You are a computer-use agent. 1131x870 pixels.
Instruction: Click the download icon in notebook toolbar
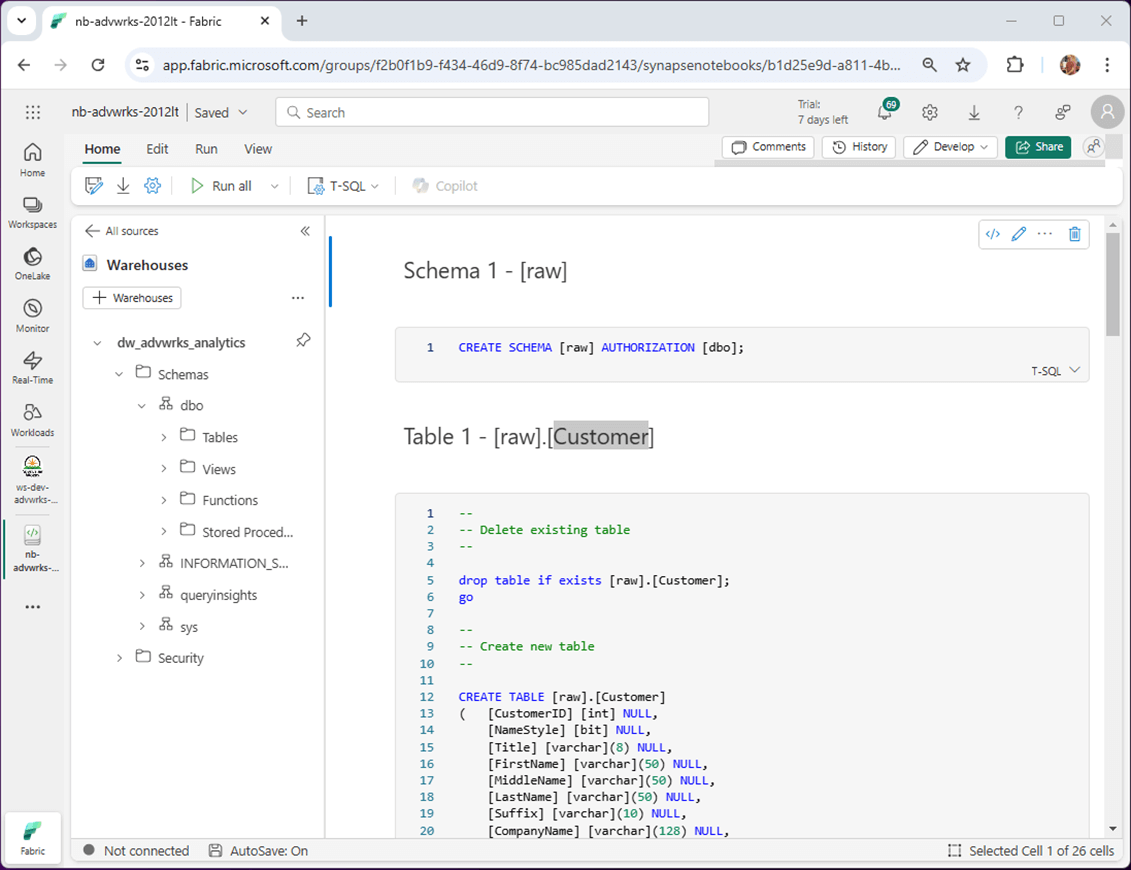(x=124, y=186)
